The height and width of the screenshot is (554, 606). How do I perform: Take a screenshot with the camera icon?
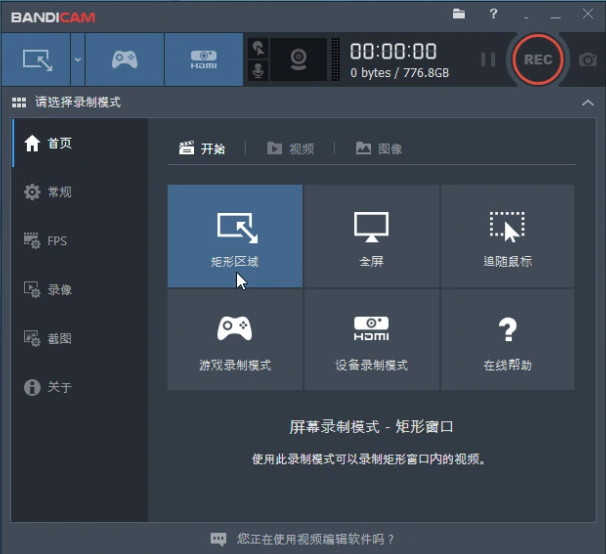click(x=587, y=60)
